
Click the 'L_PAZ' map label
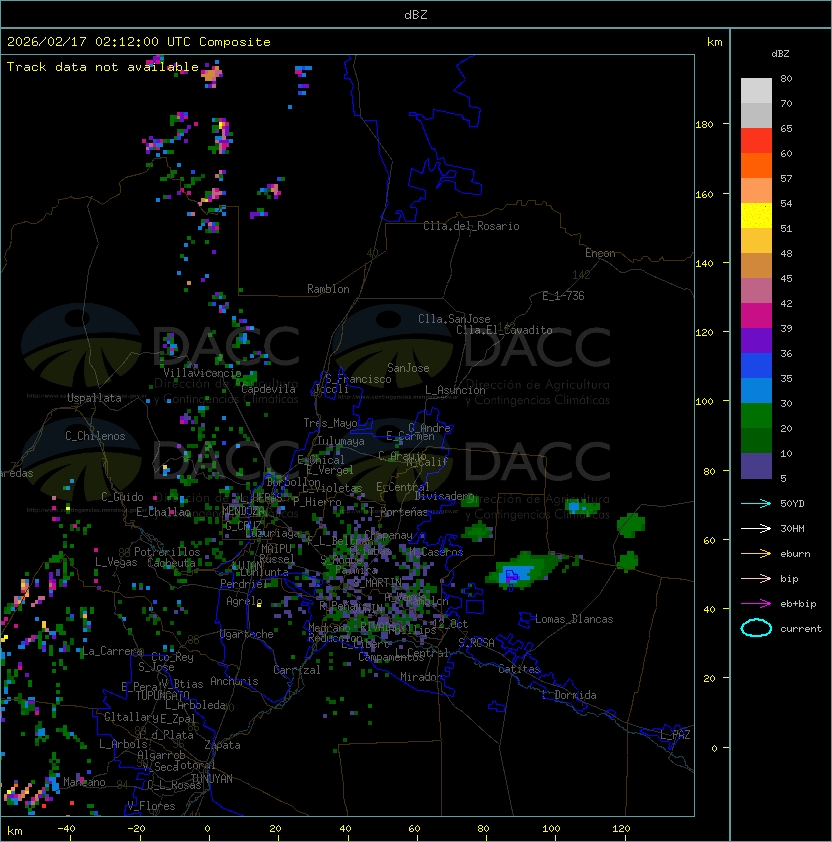click(675, 735)
